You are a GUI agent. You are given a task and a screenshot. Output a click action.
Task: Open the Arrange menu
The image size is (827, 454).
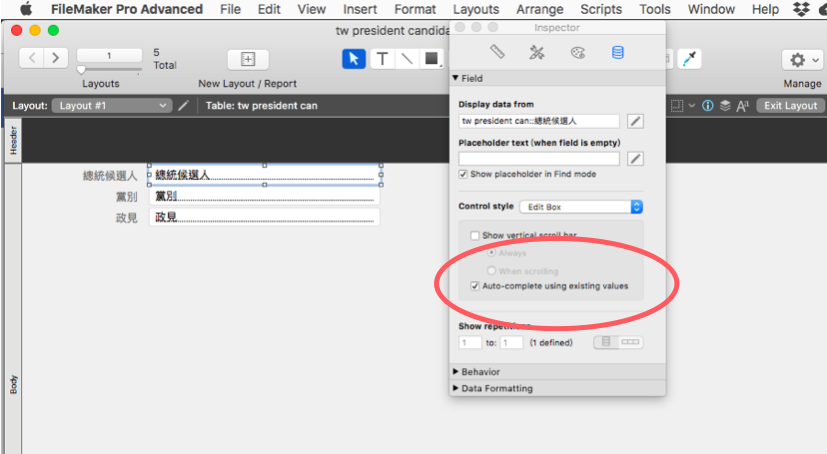(x=540, y=9)
